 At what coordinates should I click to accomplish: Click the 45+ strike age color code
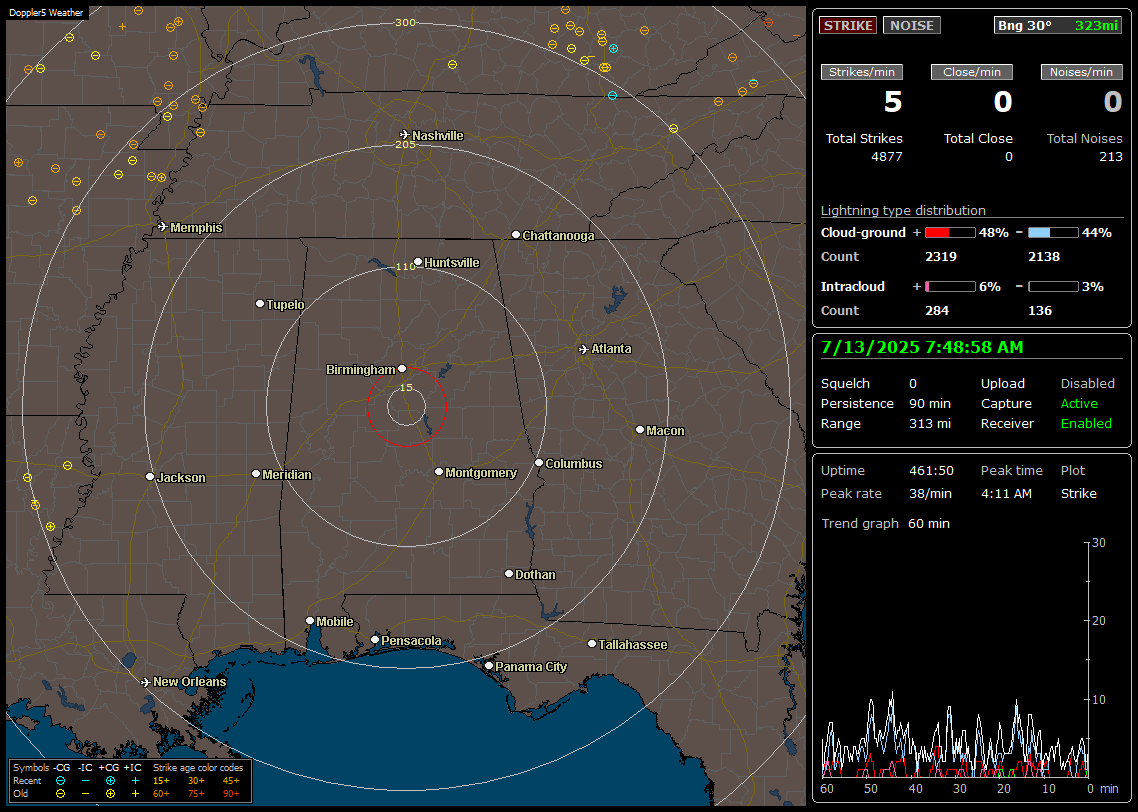231,781
